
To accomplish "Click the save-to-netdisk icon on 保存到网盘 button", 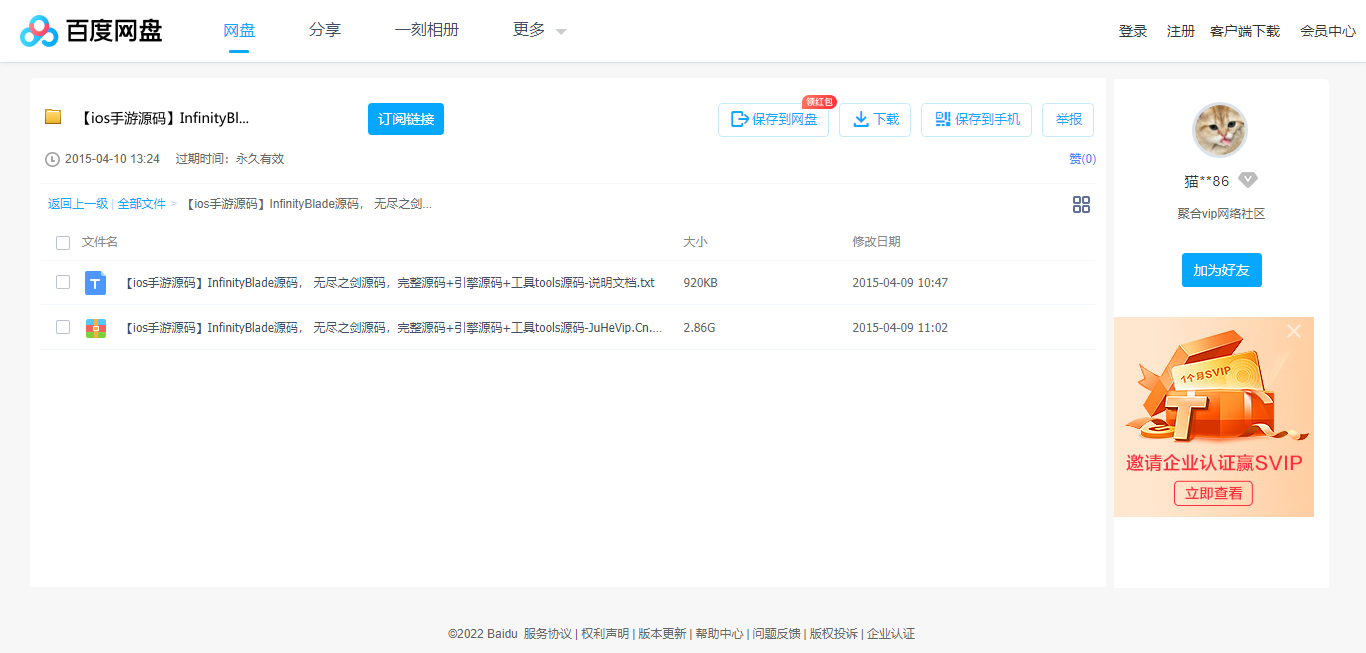I will (738, 119).
